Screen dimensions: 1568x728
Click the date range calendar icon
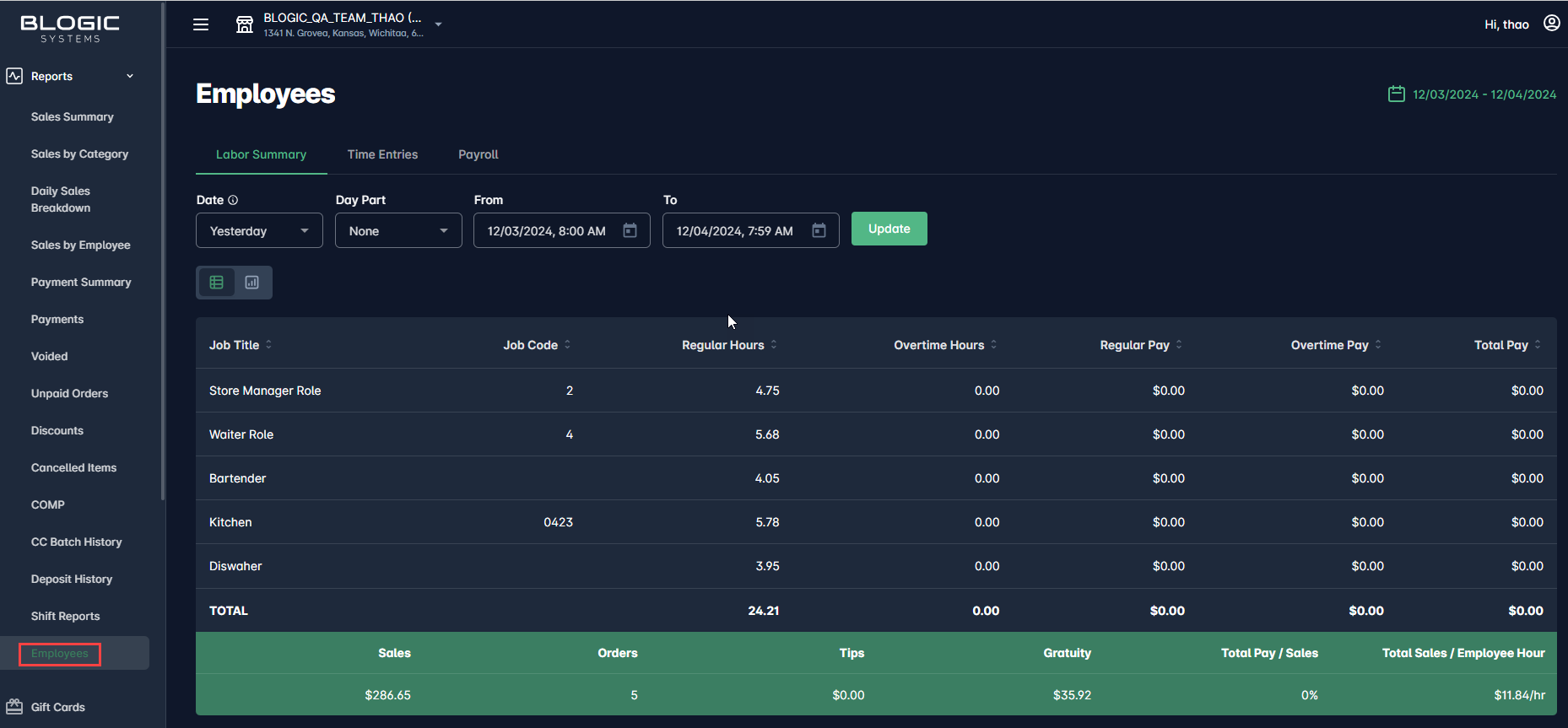pyautogui.click(x=1397, y=94)
